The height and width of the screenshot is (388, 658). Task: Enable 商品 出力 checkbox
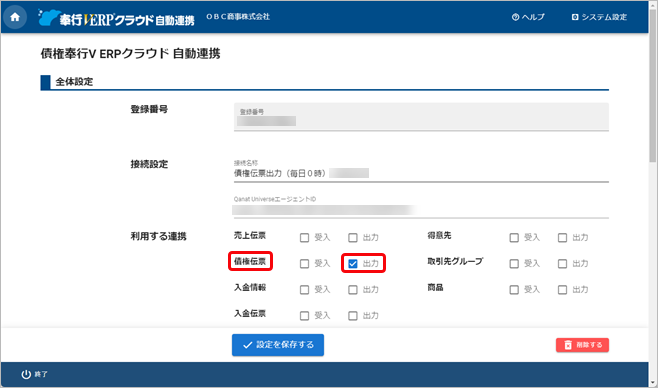point(562,290)
